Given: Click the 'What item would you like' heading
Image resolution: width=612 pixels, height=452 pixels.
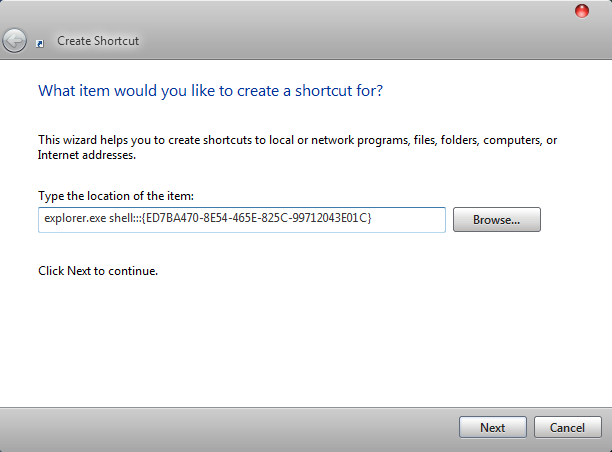Looking at the screenshot, I should 210,91.
